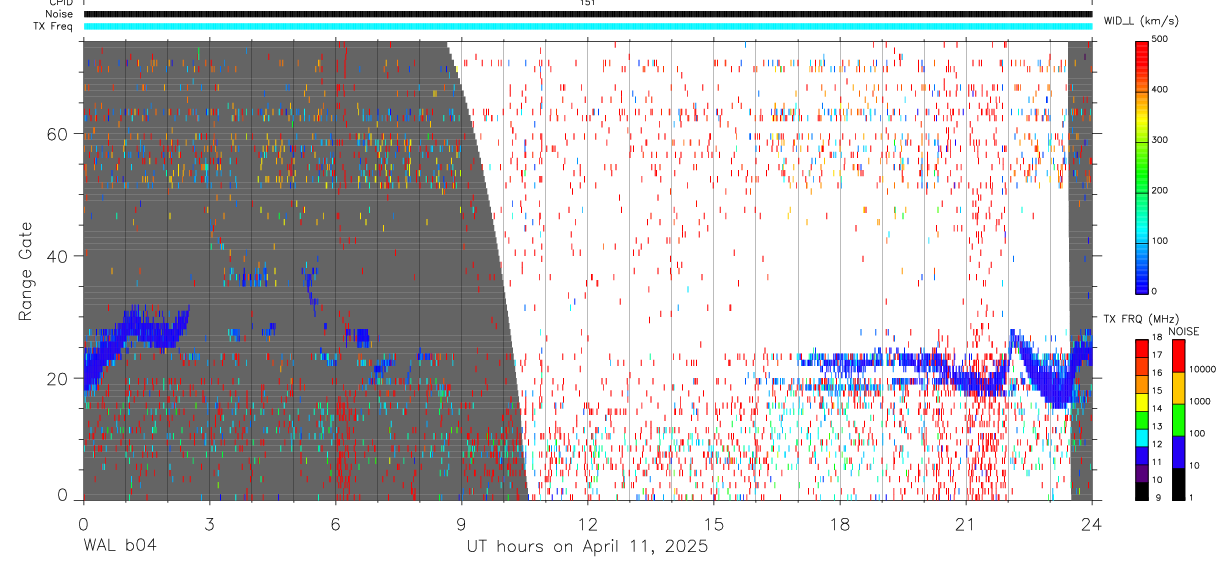The image size is (1228, 567).
Task: Click the cyan 12–13 MHz swatch in TX FRQ legend
Action: pos(1141,437)
